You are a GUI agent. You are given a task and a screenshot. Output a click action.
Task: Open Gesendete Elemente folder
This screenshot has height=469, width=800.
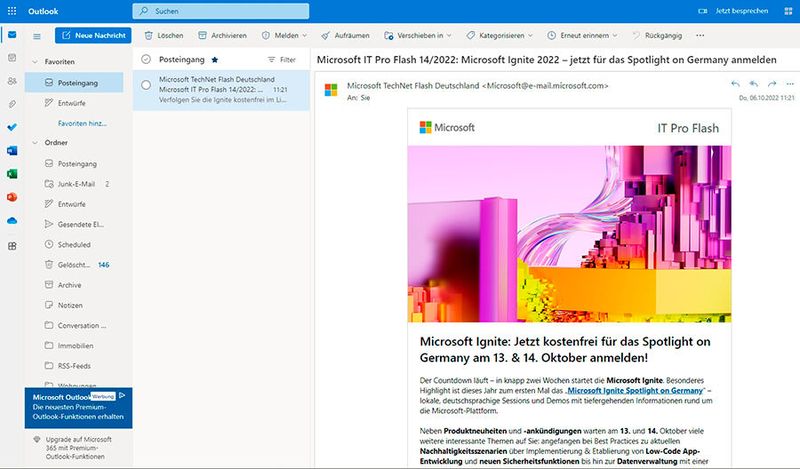(74, 224)
